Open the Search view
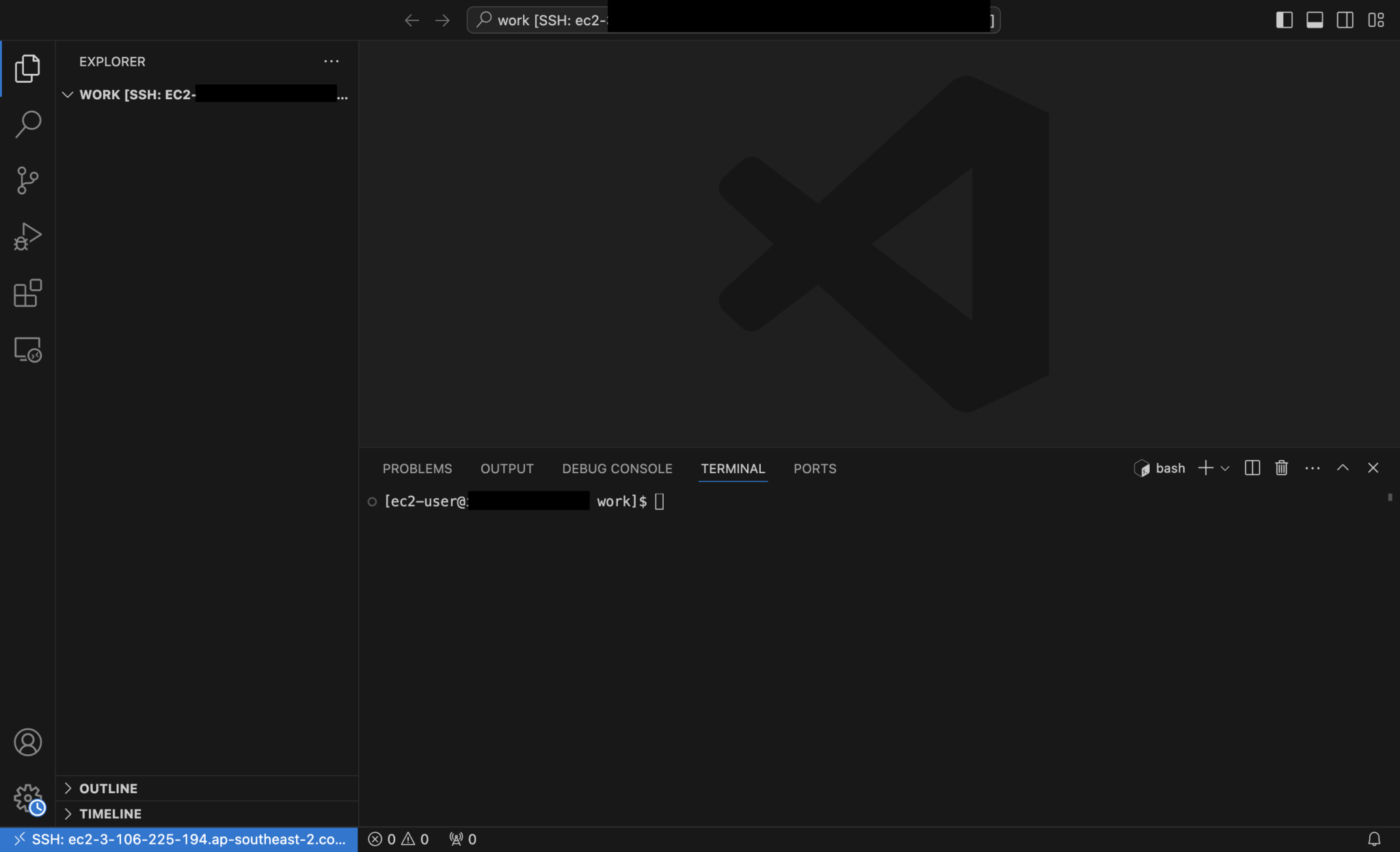Image resolution: width=1400 pixels, height=852 pixels. click(27, 124)
